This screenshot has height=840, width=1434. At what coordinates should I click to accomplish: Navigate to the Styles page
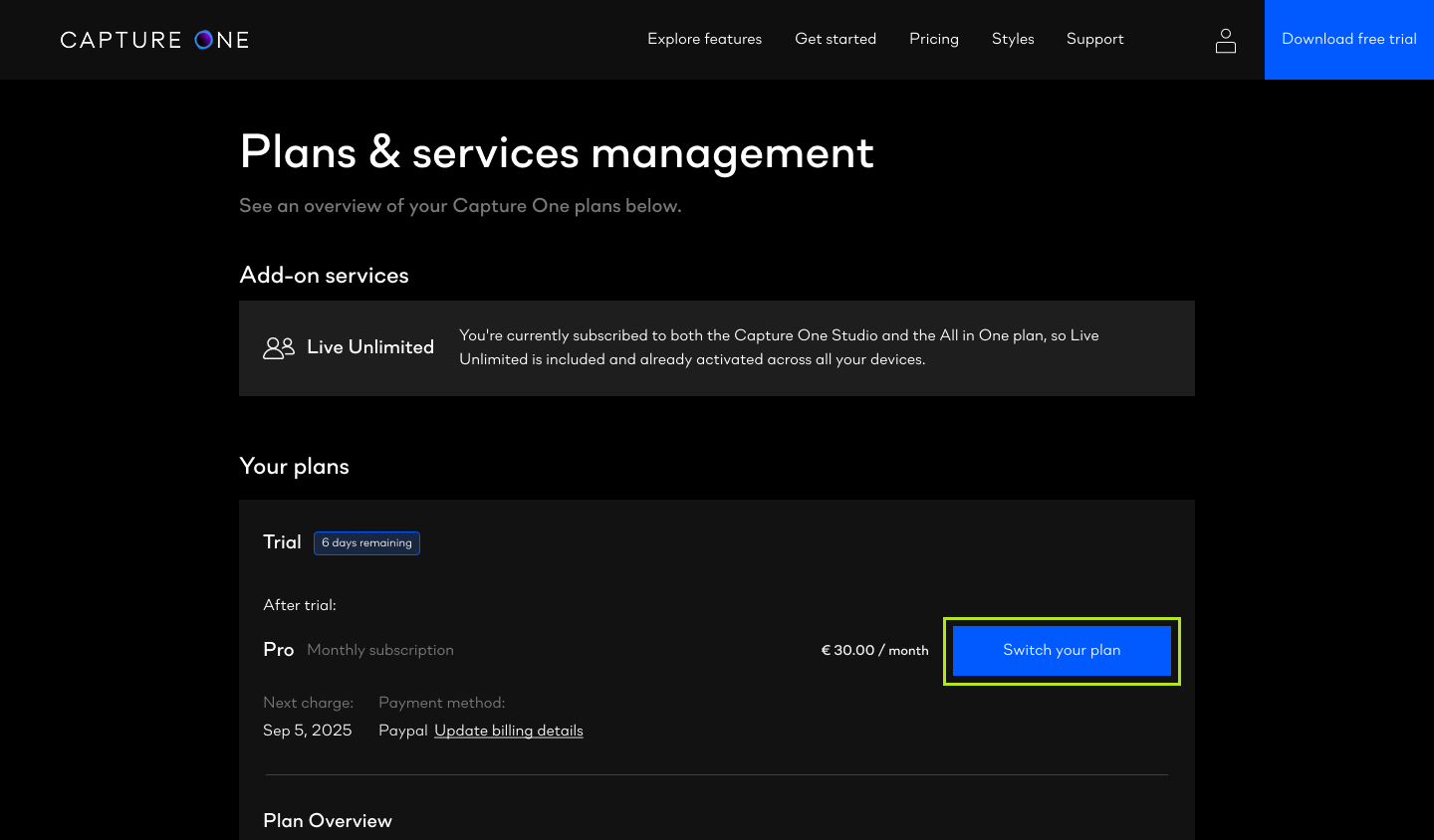tap(1013, 39)
